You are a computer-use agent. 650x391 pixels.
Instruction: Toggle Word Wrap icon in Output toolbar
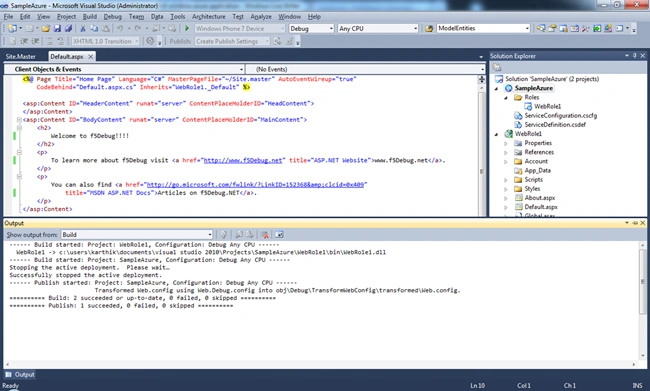tap(279, 235)
